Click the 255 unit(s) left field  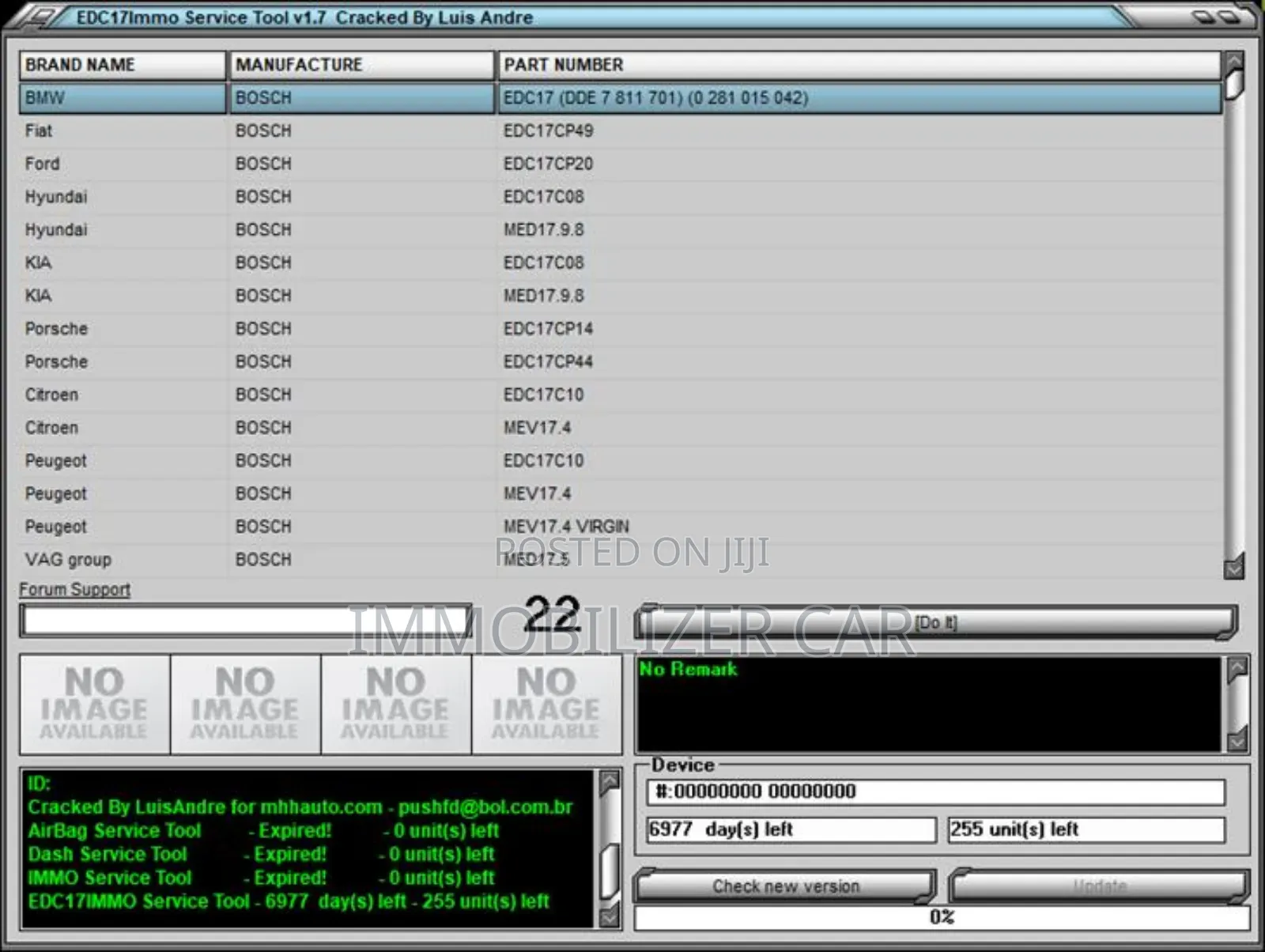click(x=1086, y=829)
